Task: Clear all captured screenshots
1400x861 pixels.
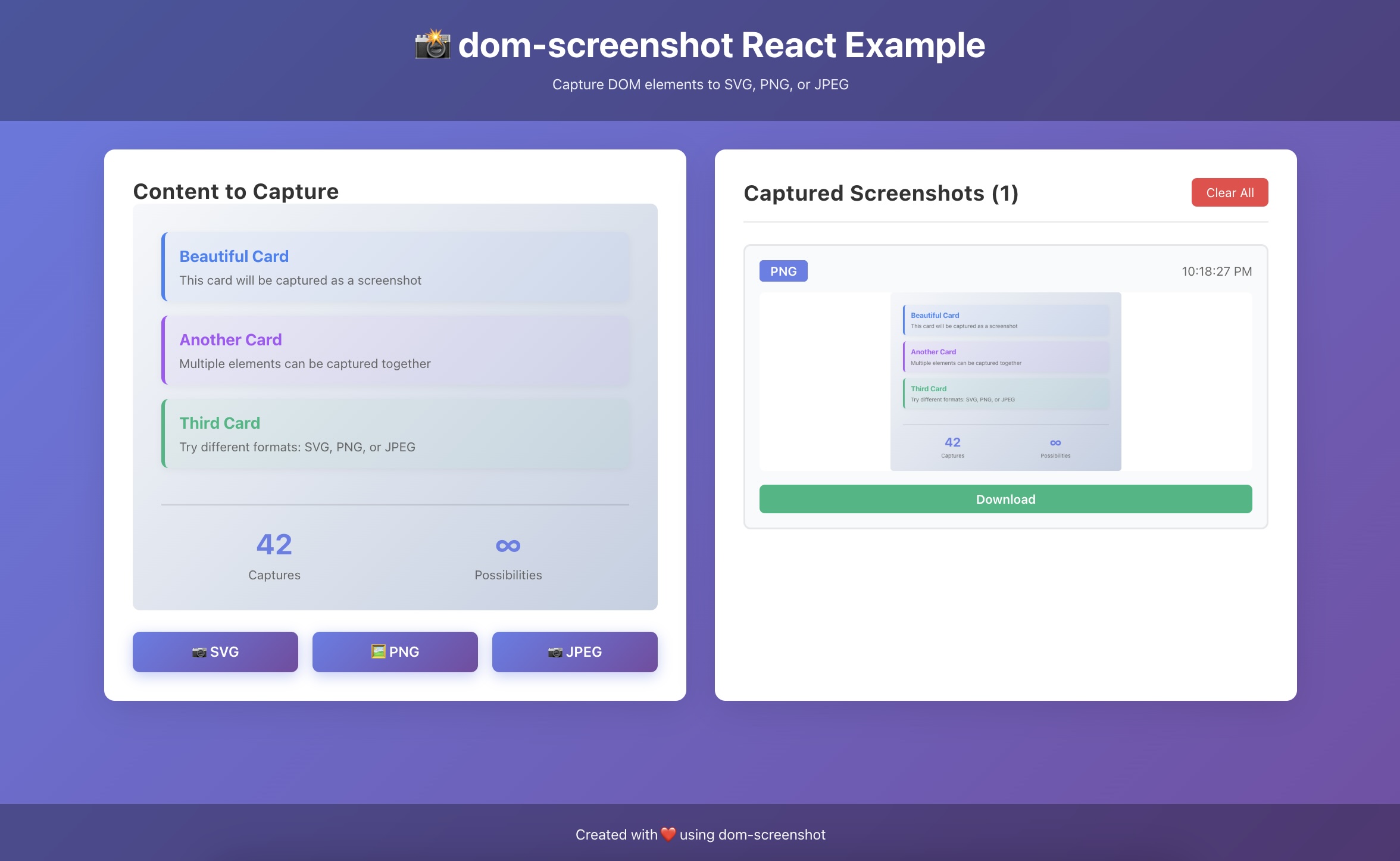Action: pyautogui.click(x=1229, y=192)
